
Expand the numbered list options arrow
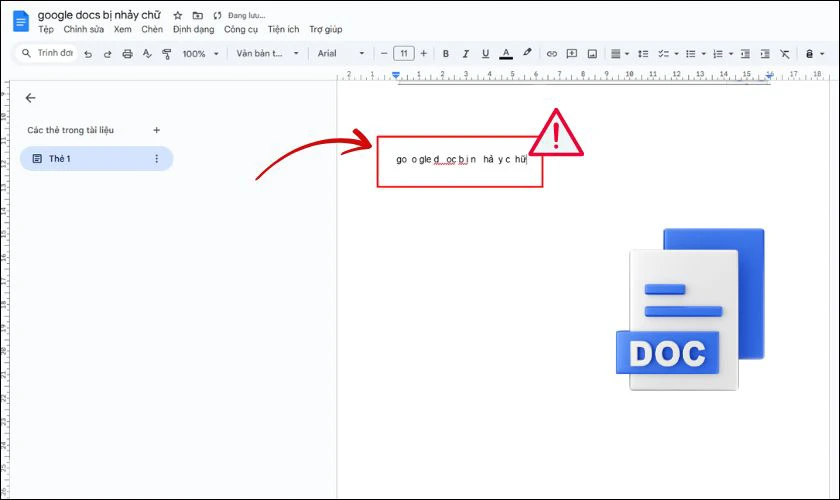(x=731, y=54)
